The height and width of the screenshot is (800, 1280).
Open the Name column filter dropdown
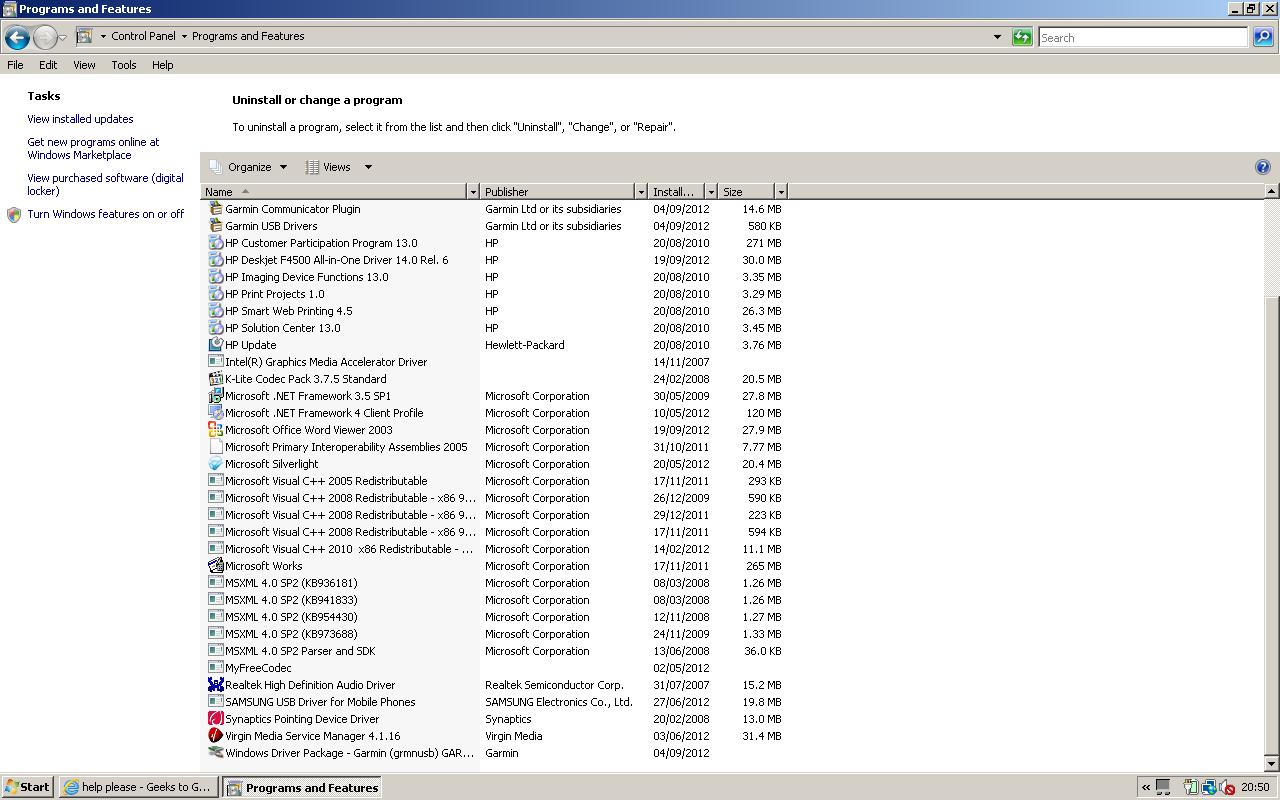[x=473, y=191]
